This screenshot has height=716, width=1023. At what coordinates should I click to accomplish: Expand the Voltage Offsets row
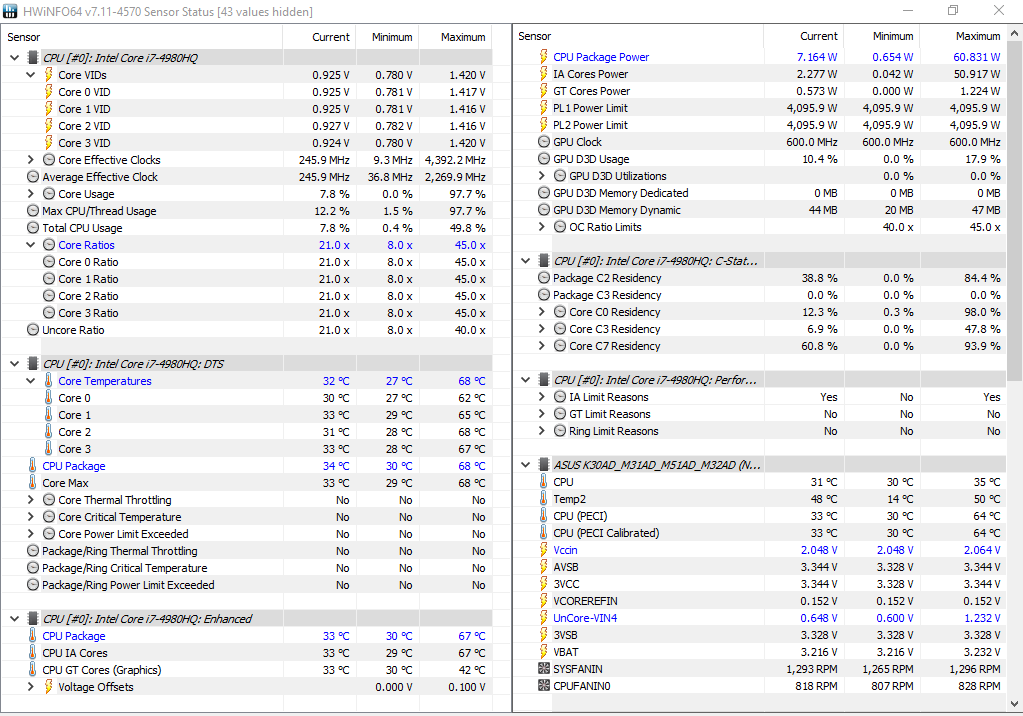(31, 687)
